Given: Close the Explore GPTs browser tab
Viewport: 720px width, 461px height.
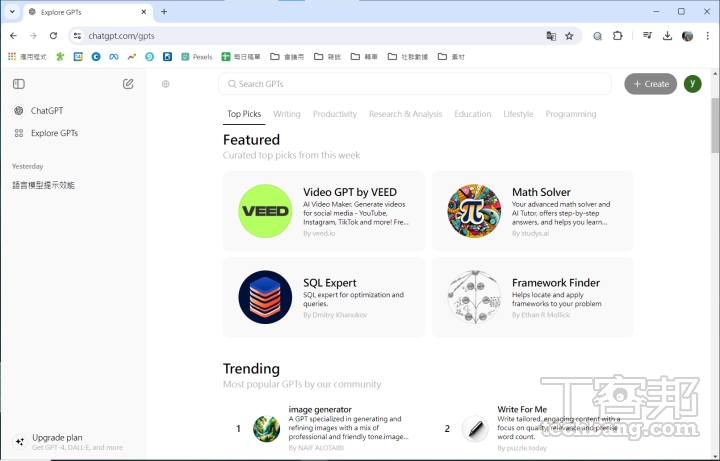Looking at the screenshot, I should click(x=144, y=12).
